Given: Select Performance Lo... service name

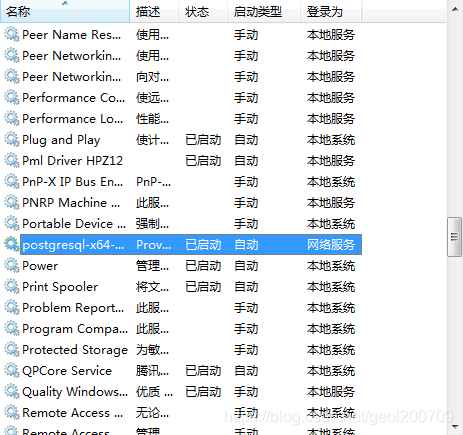Looking at the screenshot, I should point(73,119).
